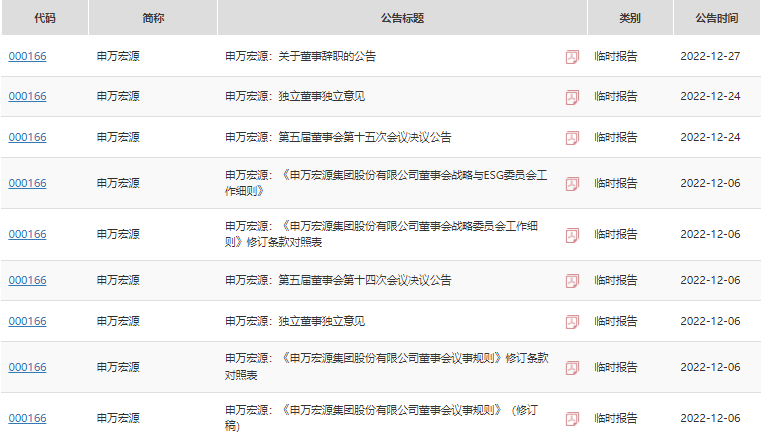Click code 000166 in 2022-12-24 独立董事独立意见 row
This screenshot has width=761, height=443.
tap(28, 97)
